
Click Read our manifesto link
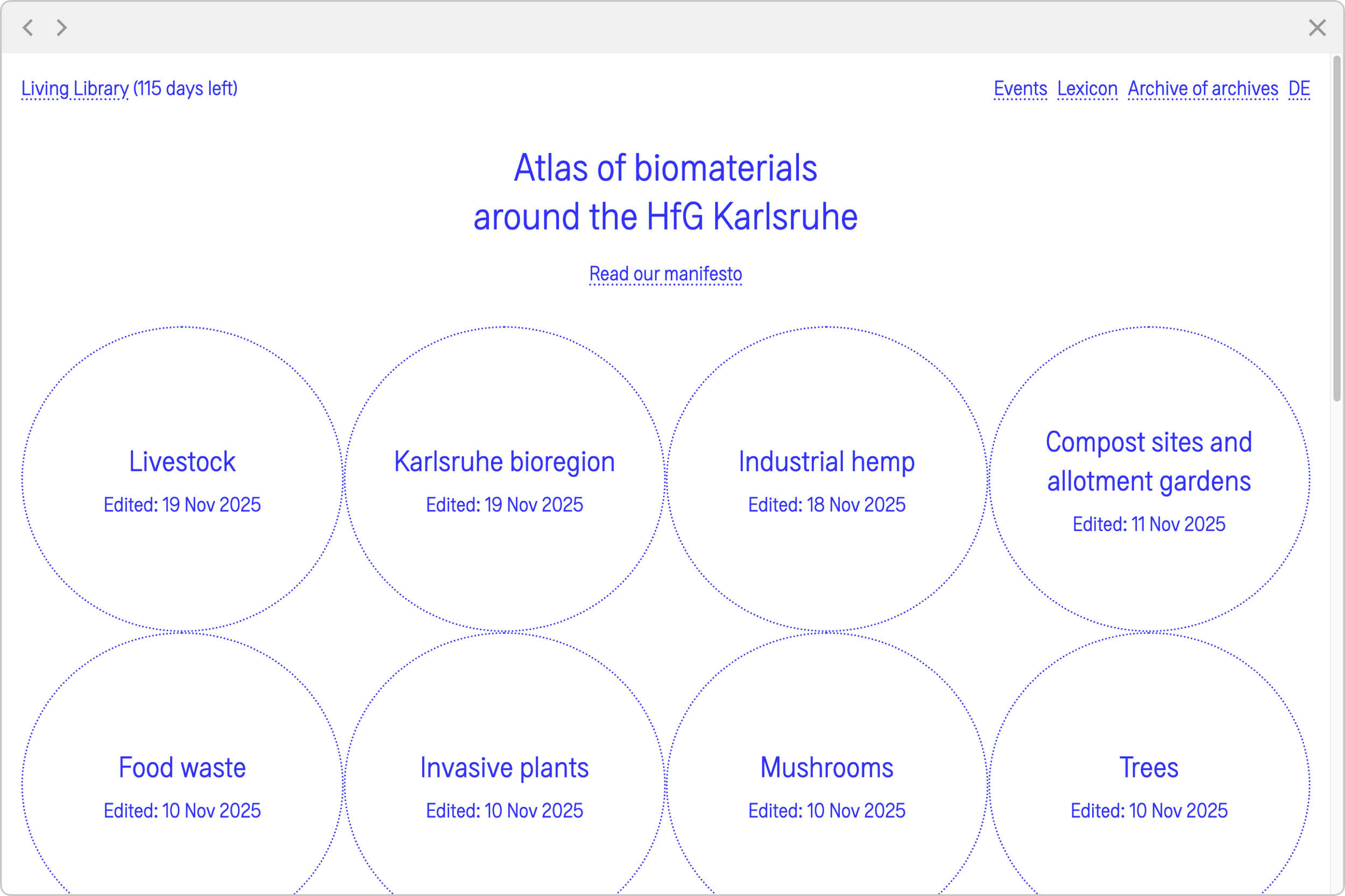[x=666, y=274]
